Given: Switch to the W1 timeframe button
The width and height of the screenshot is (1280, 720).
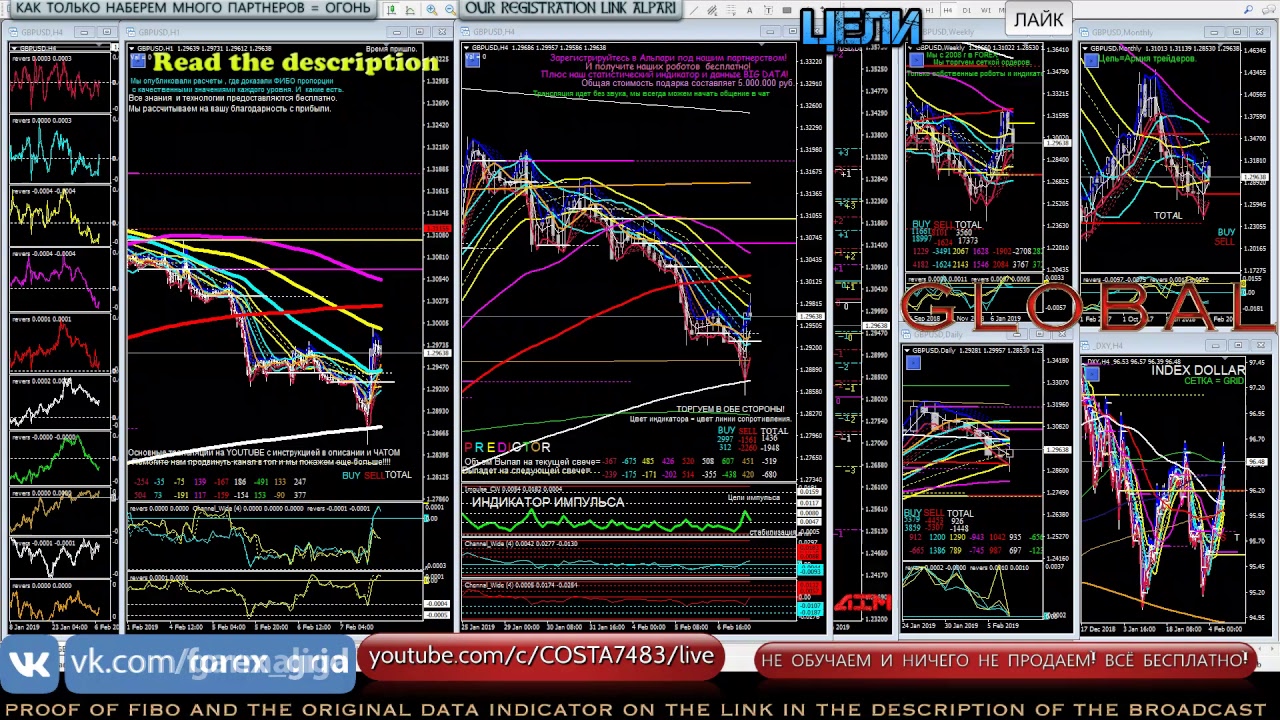Looking at the screenshot, I should click(986, 10).
